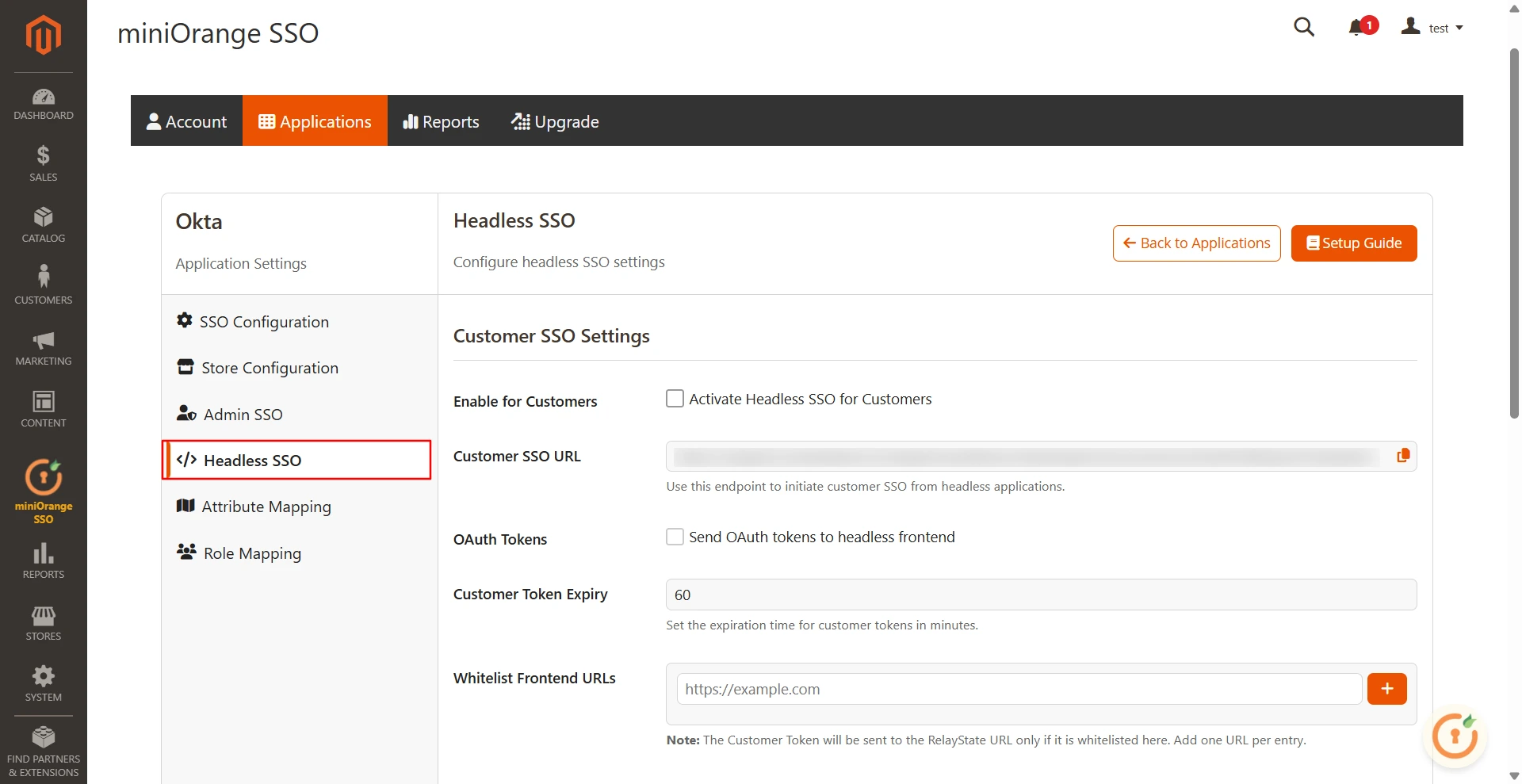Image resolution: width=1522 pixels, height=784 pixels.
Task: Open the Catalog section in sidebar
Action: click(x=43, y=224)
